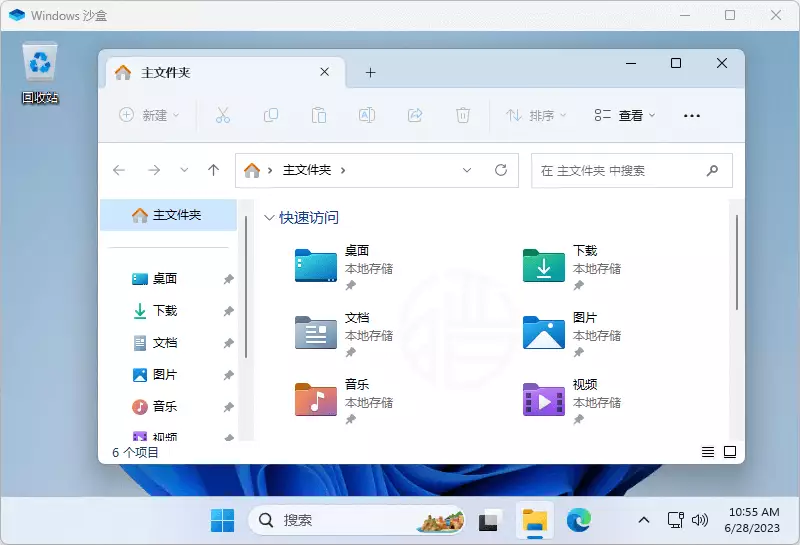The image size is (800, 545).
Task: Switch to large icons view in status bar
Action: click(x=730, y=452)
